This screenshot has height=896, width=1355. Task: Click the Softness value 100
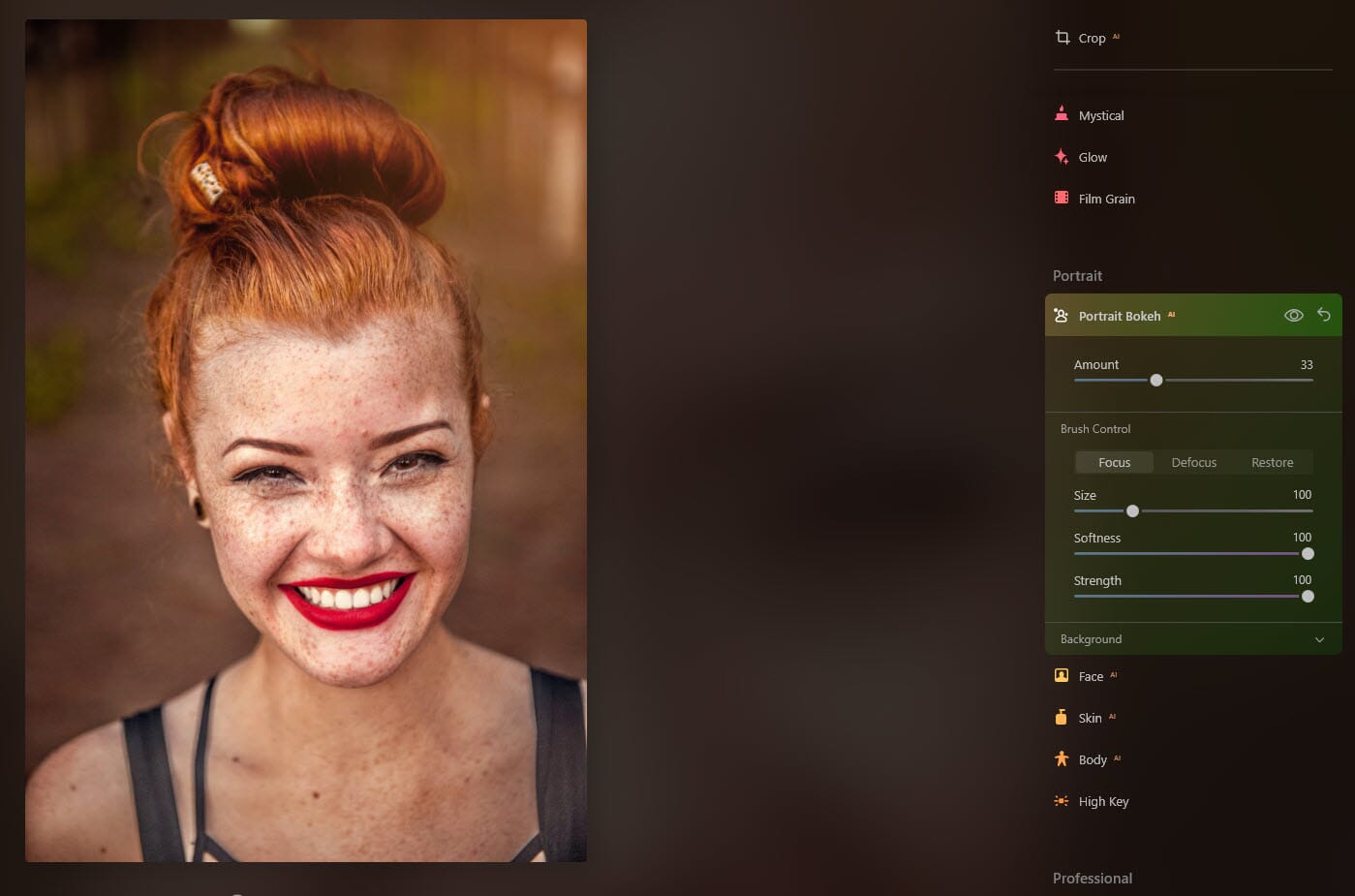tap(1302, 538)
